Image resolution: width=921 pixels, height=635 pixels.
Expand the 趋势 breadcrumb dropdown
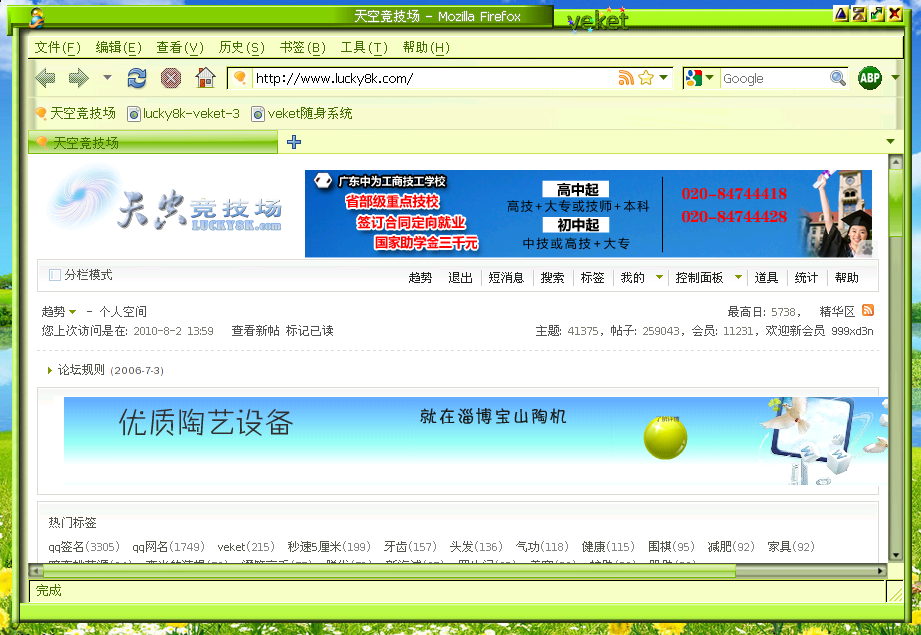click(72, 312)
